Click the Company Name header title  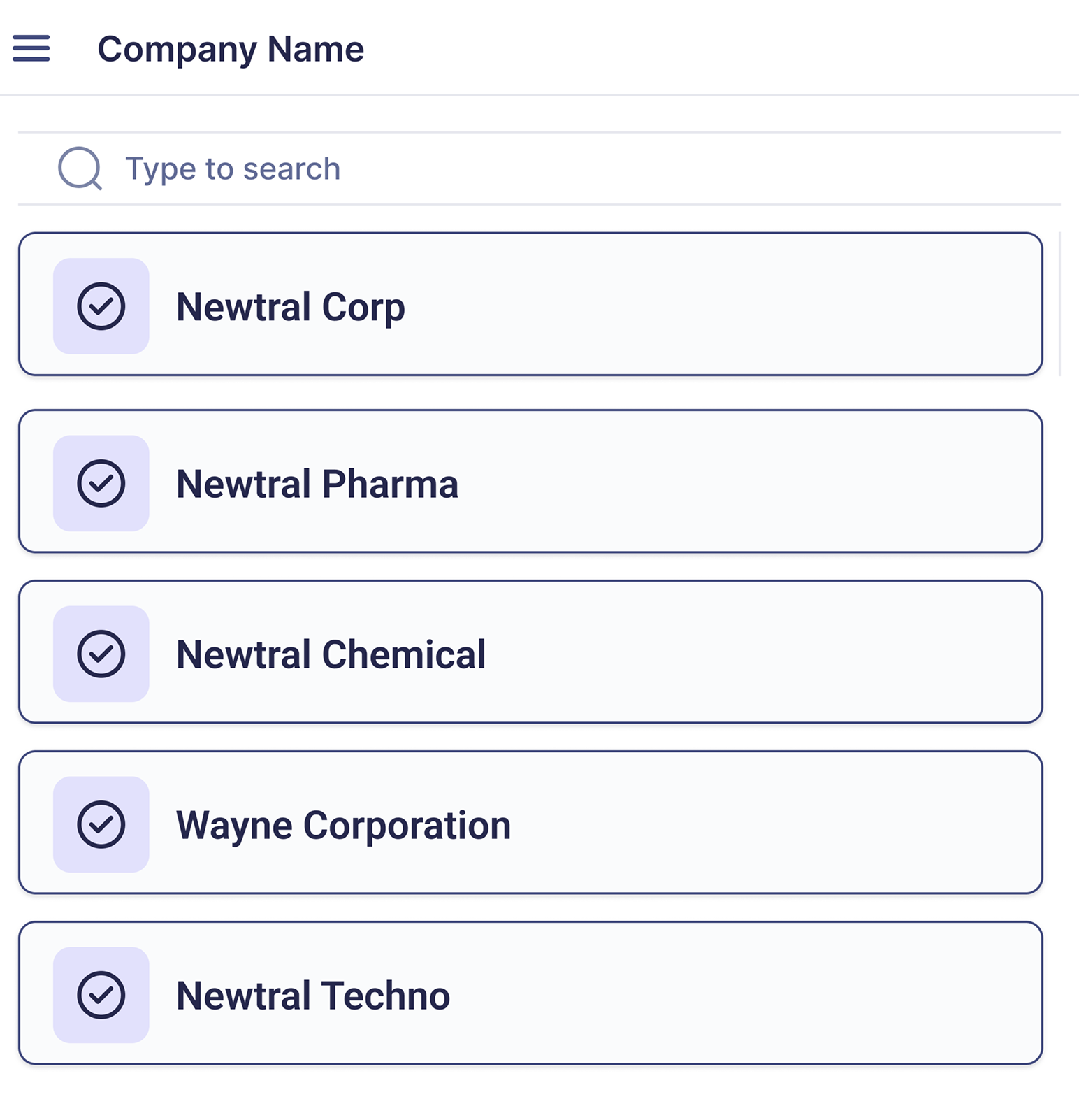[231, 49]
